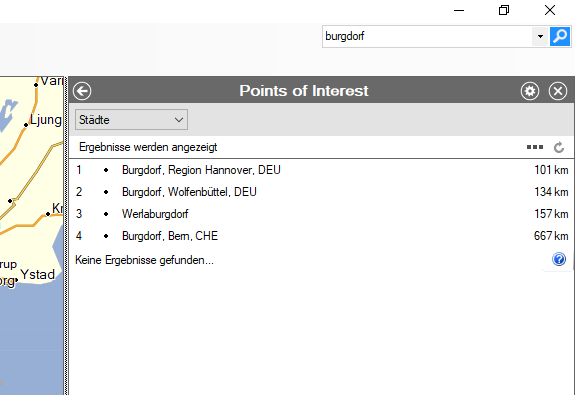
Task: Close the Points of Interest panel
Action: tap(558, 91)
